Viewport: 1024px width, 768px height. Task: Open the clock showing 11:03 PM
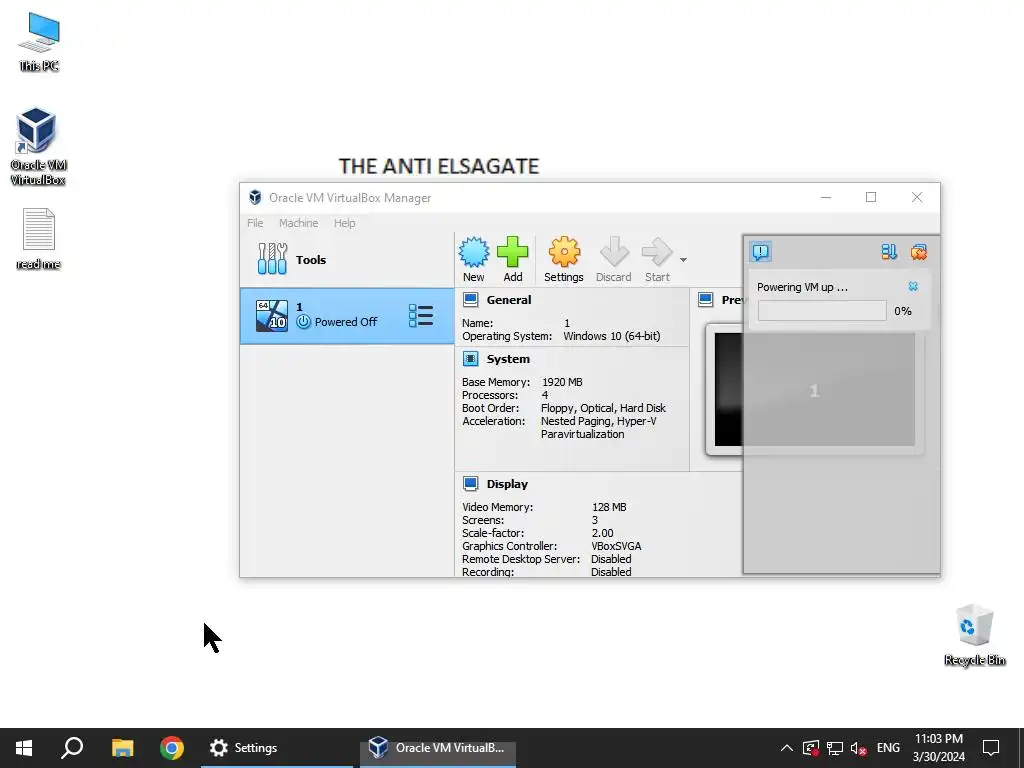coord(938,748)
